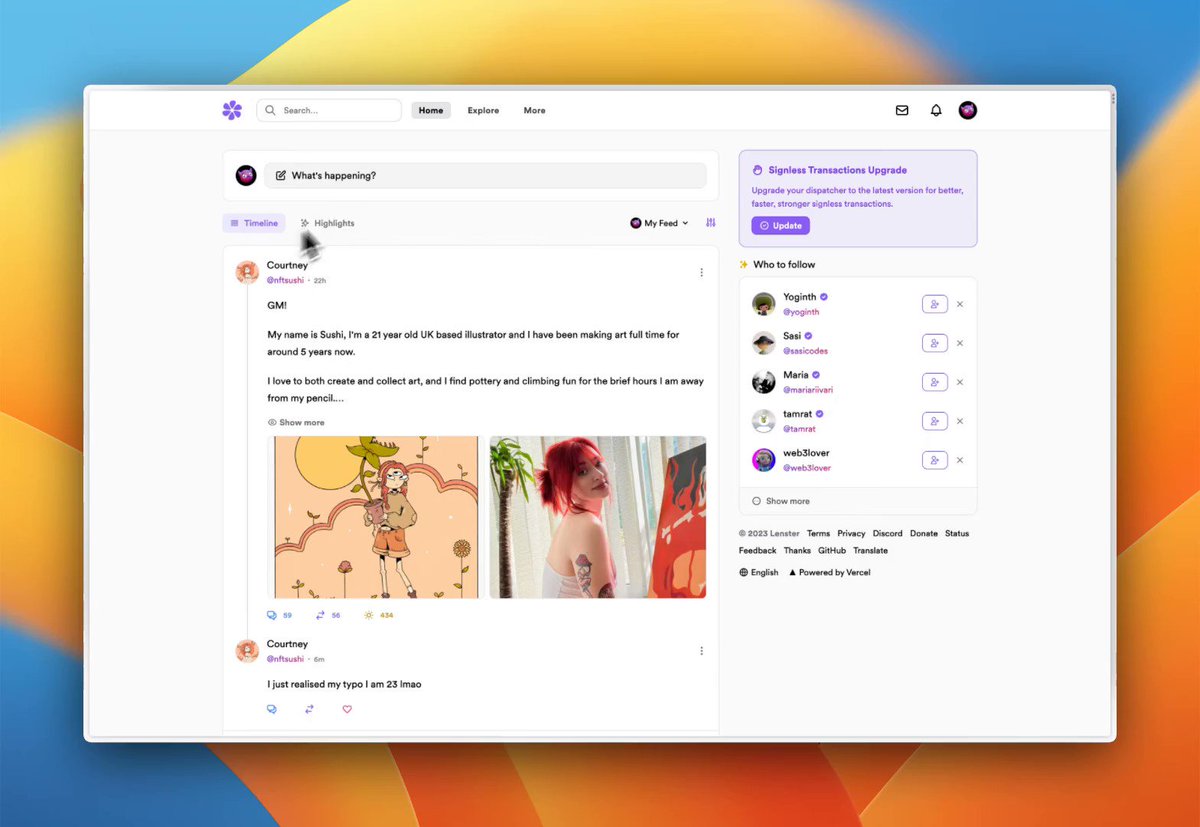Click the comment icon on the typo post
The height and width of the screenshot is (827, 1200).
(x=271, y=709)
